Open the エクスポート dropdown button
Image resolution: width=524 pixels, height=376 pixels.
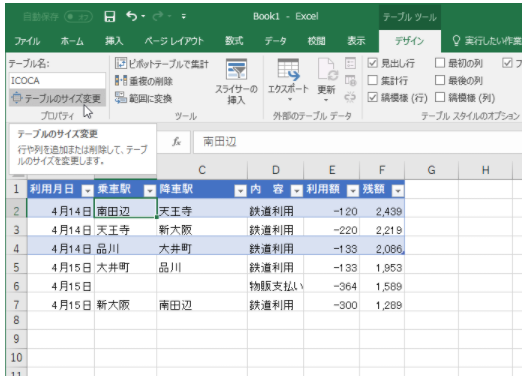288,81
